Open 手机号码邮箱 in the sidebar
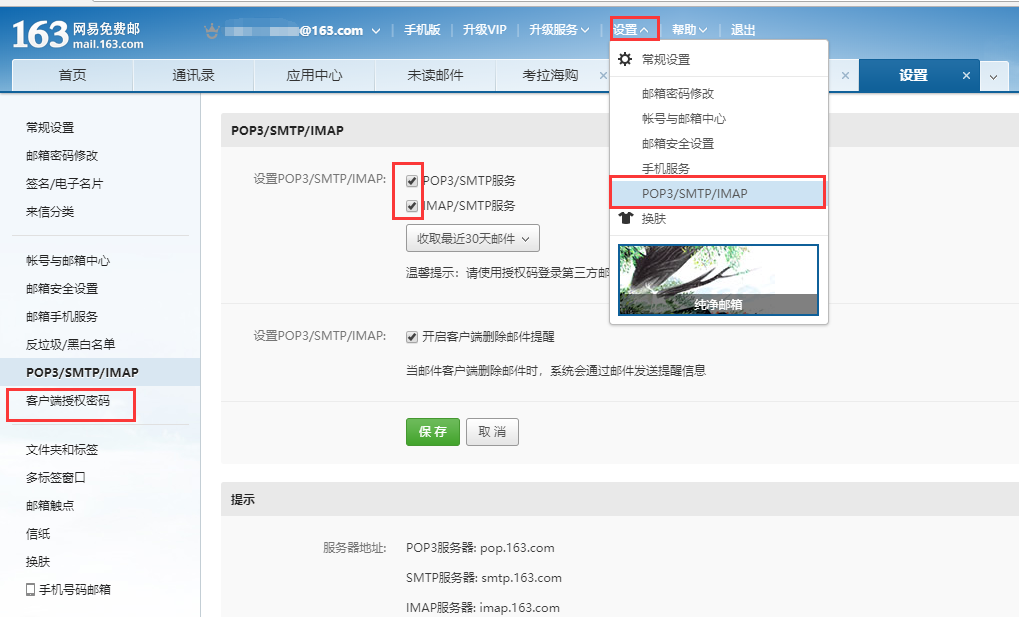Image resolution: width=1019 pixels, height=617 pixels. tap(74, 590)
